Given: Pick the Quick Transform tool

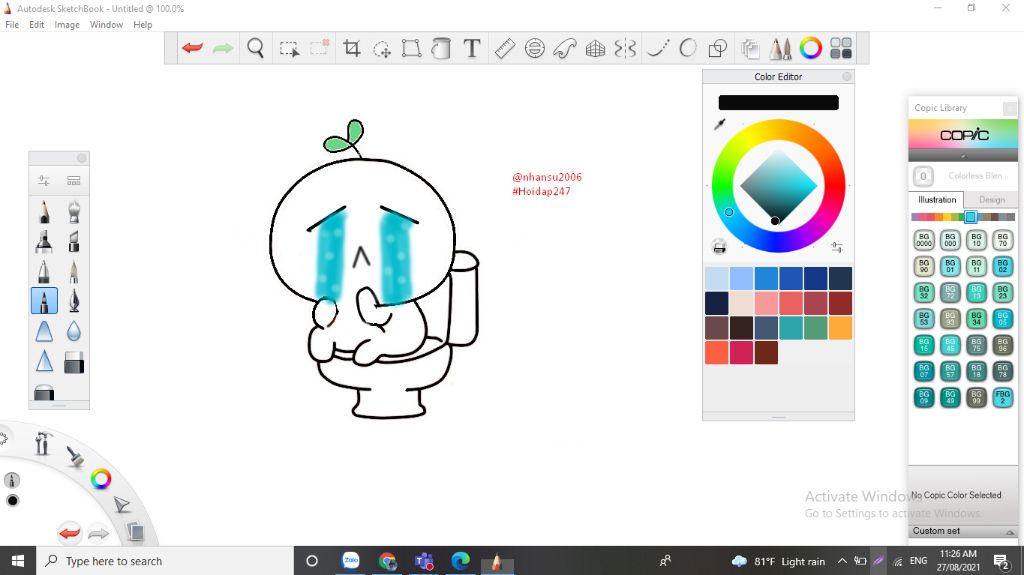Looking at the screenshot, I should tap(381, 48).
